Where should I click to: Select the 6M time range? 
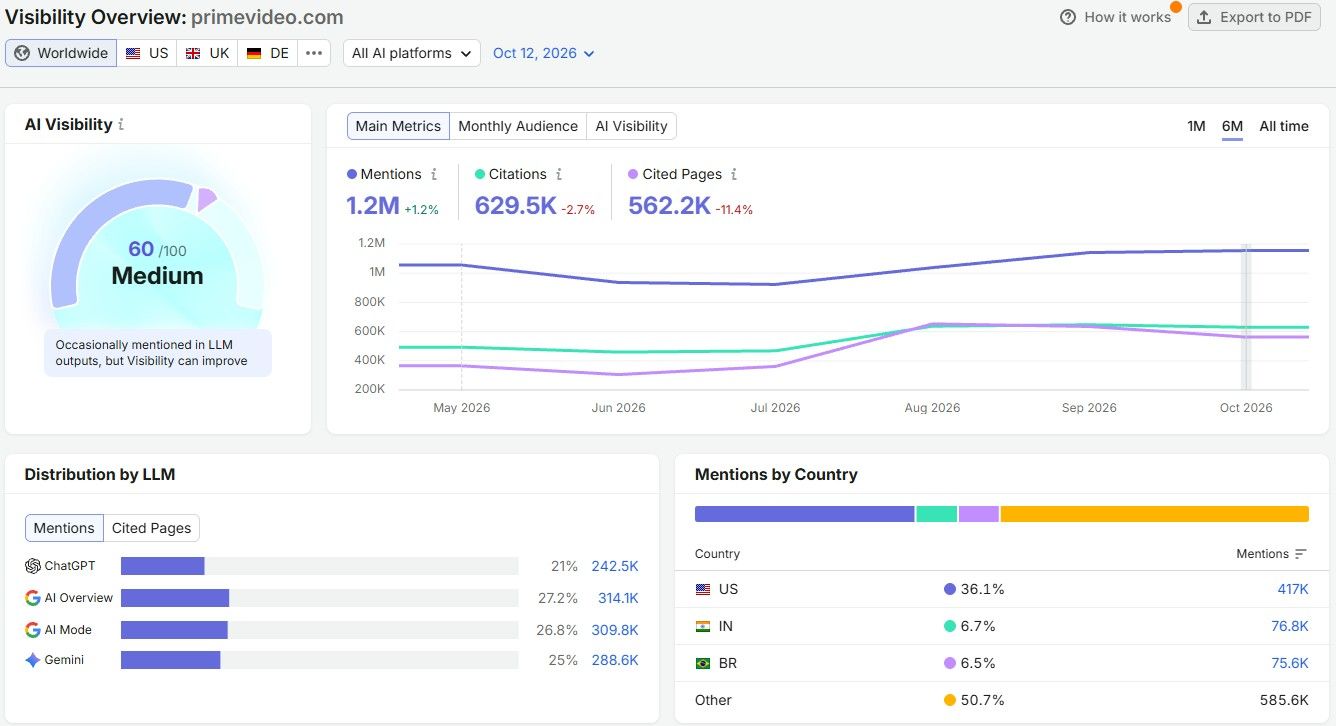(1232, 126)
